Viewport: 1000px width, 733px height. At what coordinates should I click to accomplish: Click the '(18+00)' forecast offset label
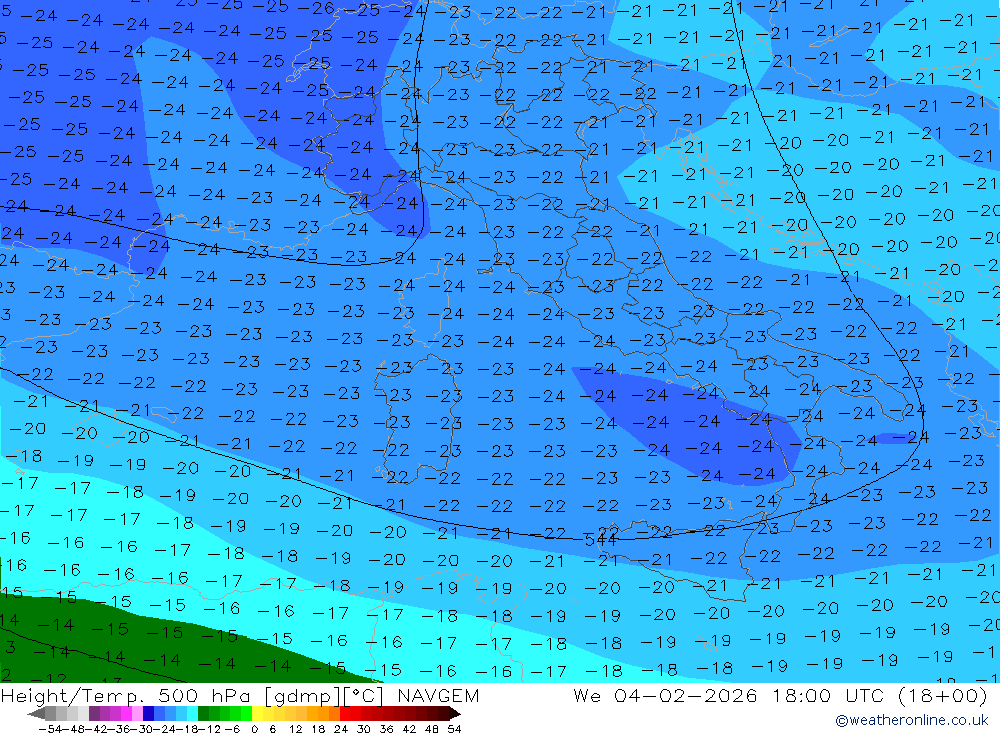(943, 695)
